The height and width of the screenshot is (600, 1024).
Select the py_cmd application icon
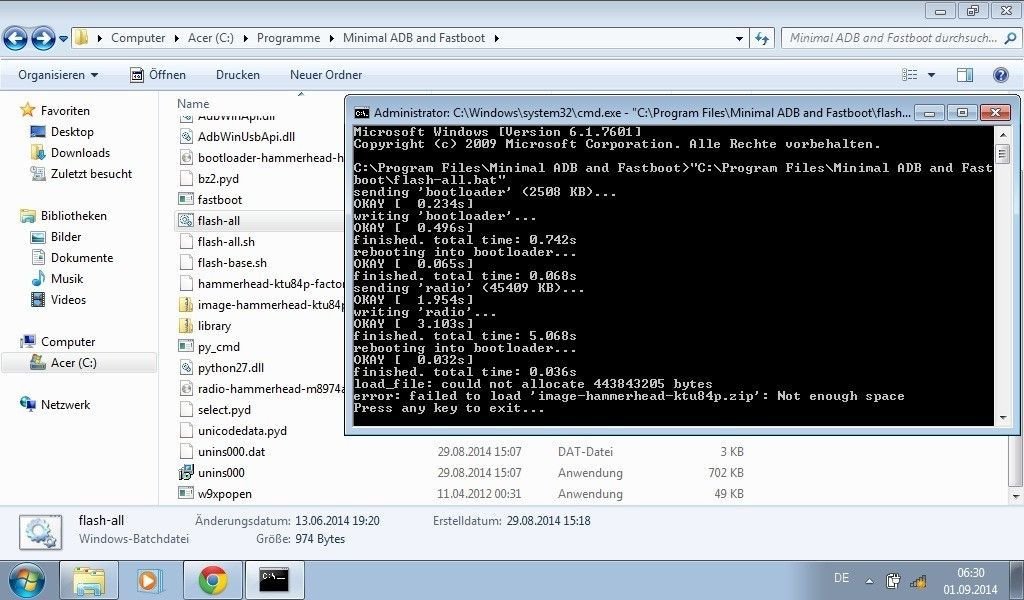coord(186,347)
